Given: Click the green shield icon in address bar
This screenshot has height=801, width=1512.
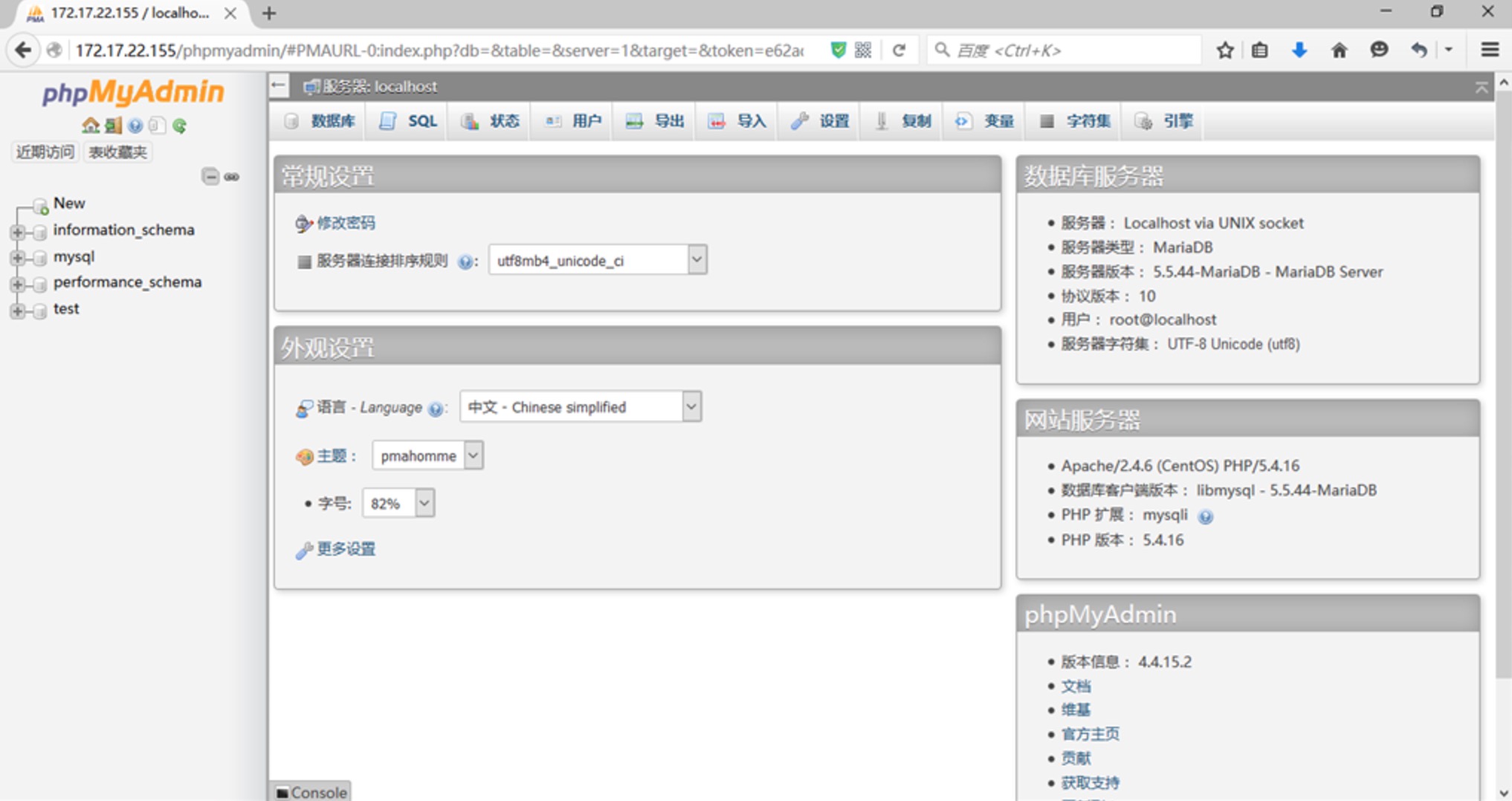Looking at the screenshot, I should pos(839,50).
